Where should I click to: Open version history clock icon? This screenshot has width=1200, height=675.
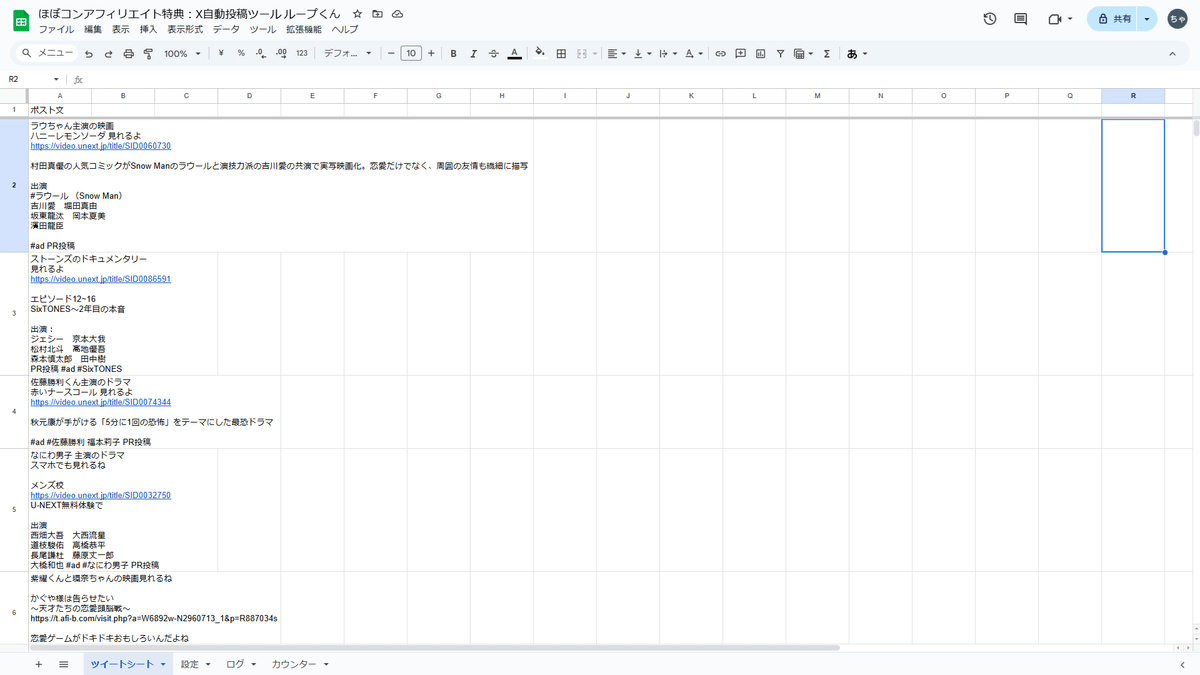[990, 19]
